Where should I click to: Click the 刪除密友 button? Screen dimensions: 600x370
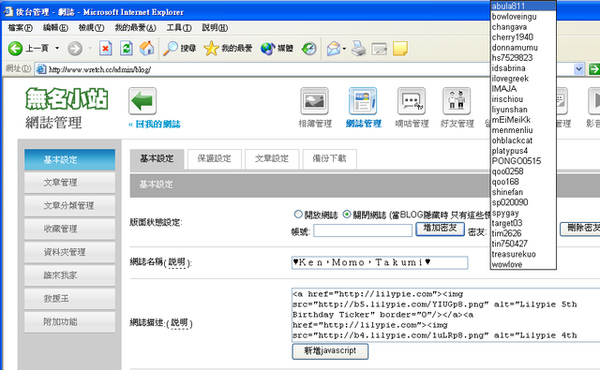coord(581,229)
